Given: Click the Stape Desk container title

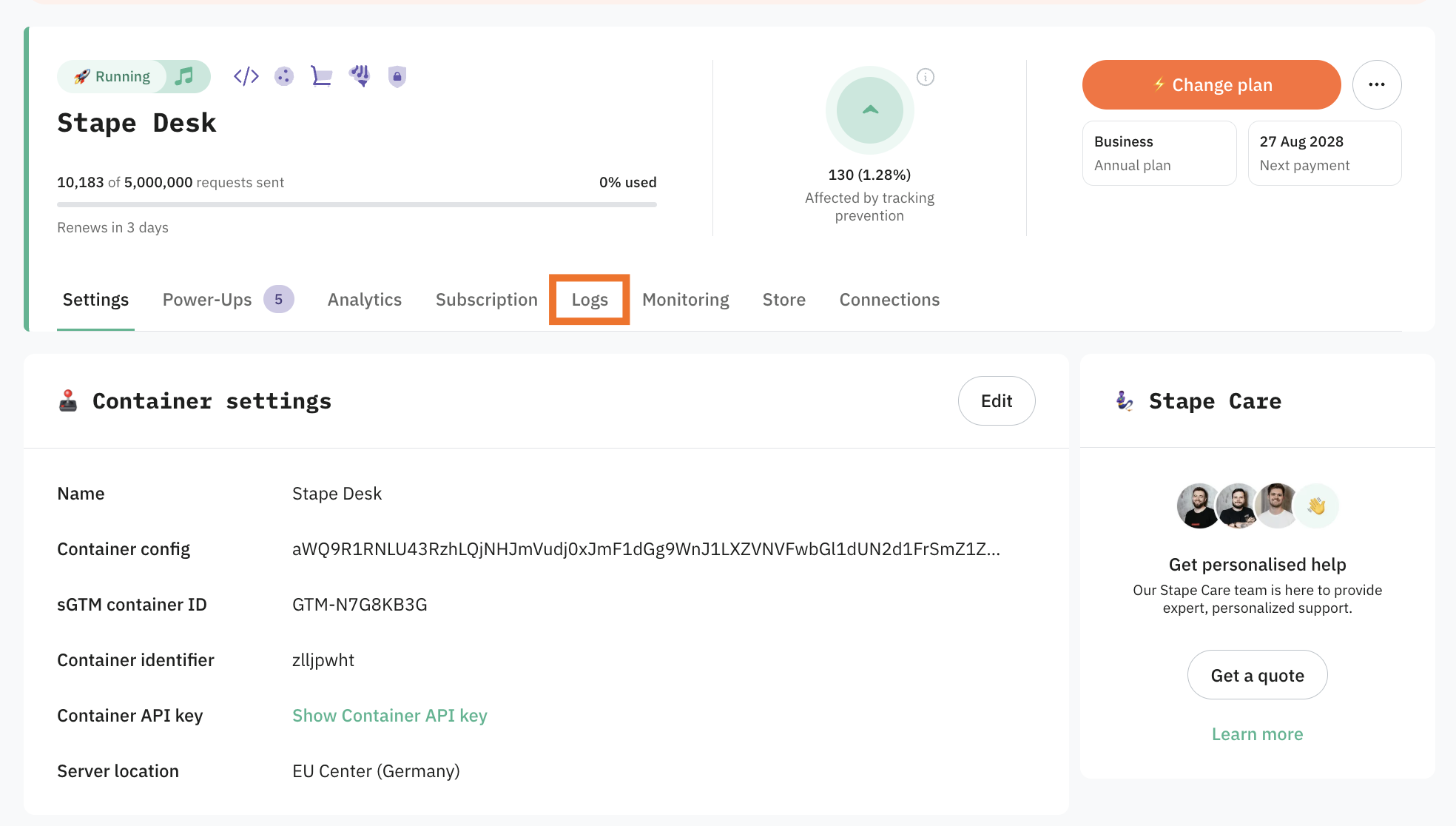Looking at the screenshot, I should click(137, 123).
